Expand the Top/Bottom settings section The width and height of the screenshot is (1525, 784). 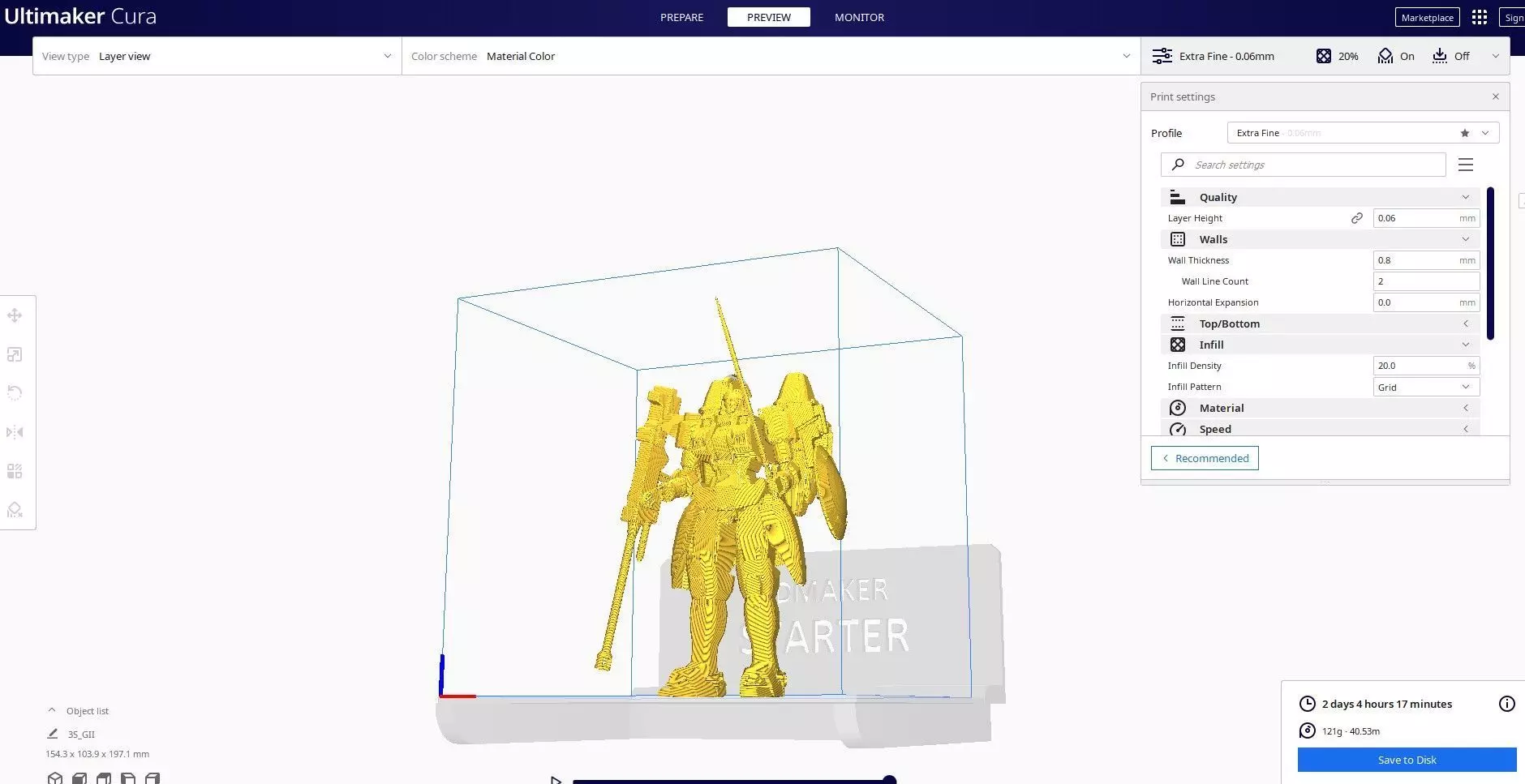(x=1320, y=323)
